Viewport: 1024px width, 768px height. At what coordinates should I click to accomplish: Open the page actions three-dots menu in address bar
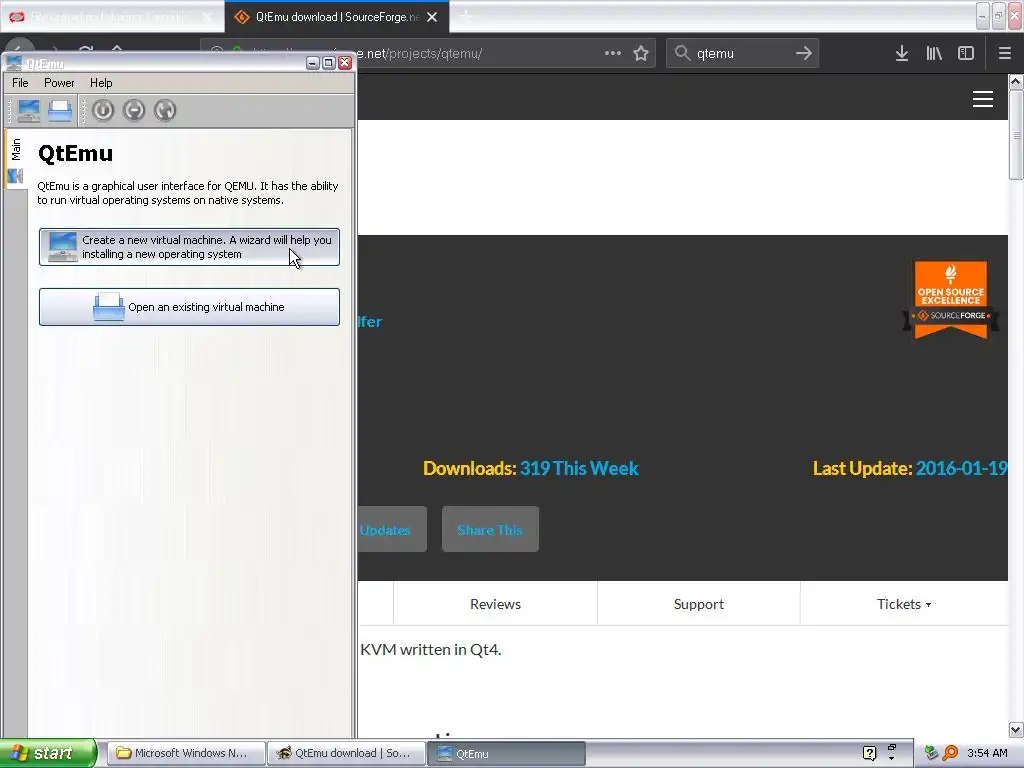pyautogui.click(x=613, y=54)
